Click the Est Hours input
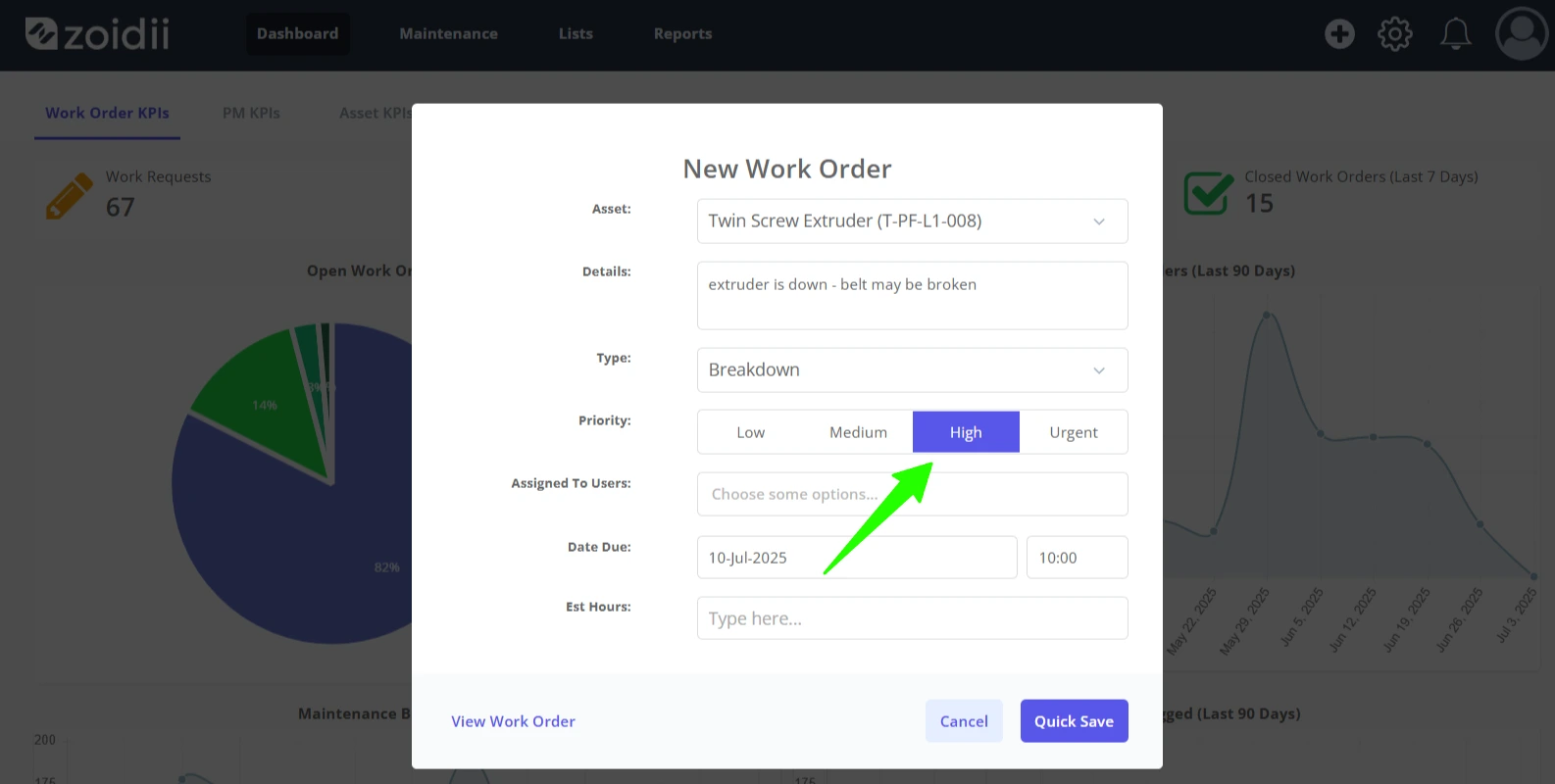Screen dimensions: 1555x784 (x=912, y=618)
